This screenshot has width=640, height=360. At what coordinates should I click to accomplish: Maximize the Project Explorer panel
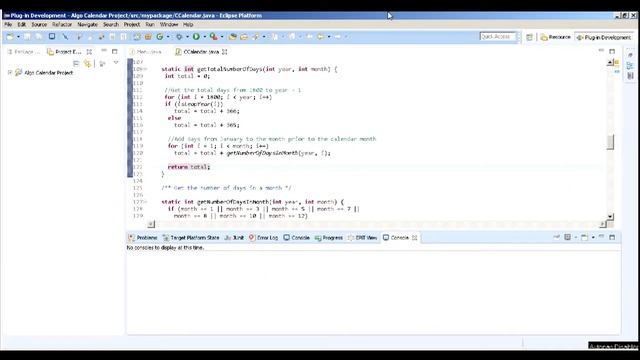tap(115, 51)
